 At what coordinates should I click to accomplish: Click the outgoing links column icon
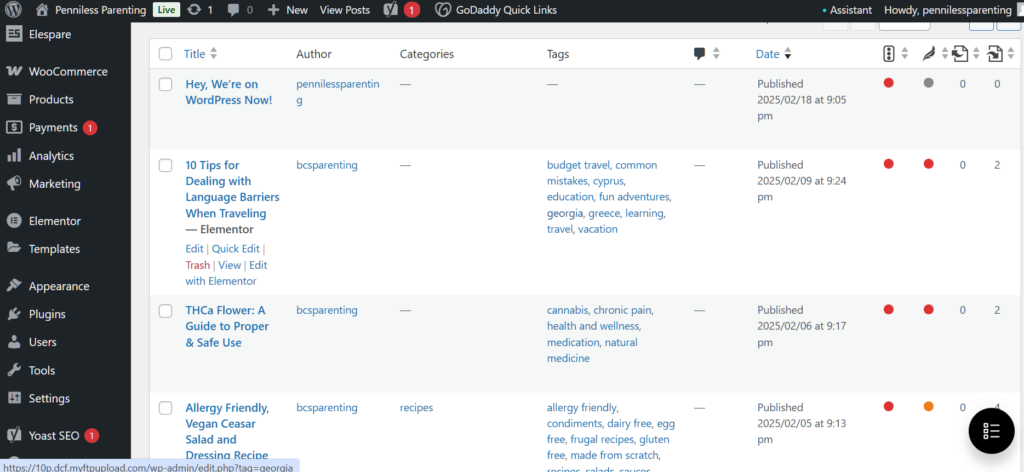click(959, 54)
